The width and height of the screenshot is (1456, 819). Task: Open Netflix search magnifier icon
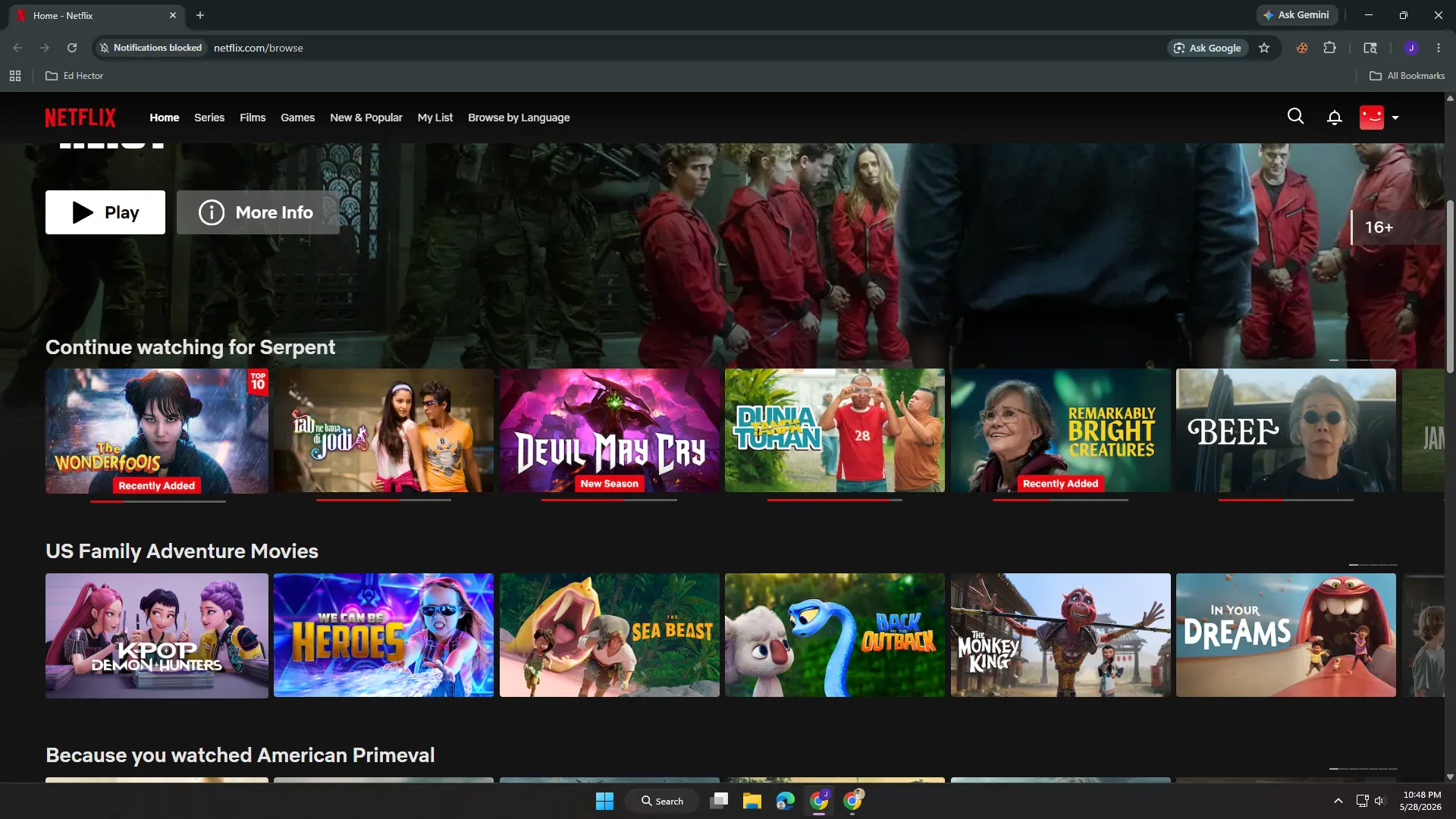click(1295, 117)
